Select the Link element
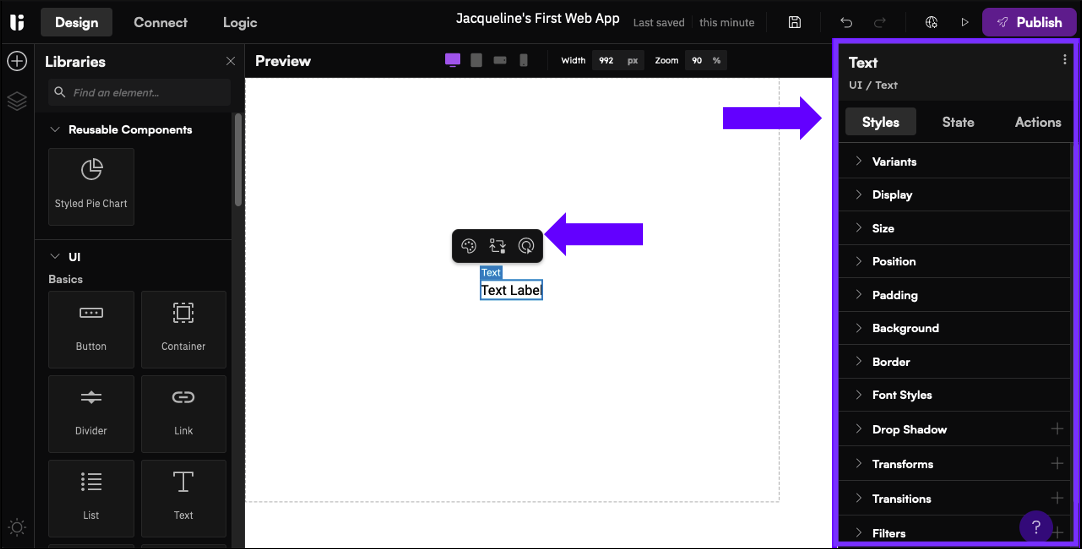The image size is (1082, 549). (184, 414)
